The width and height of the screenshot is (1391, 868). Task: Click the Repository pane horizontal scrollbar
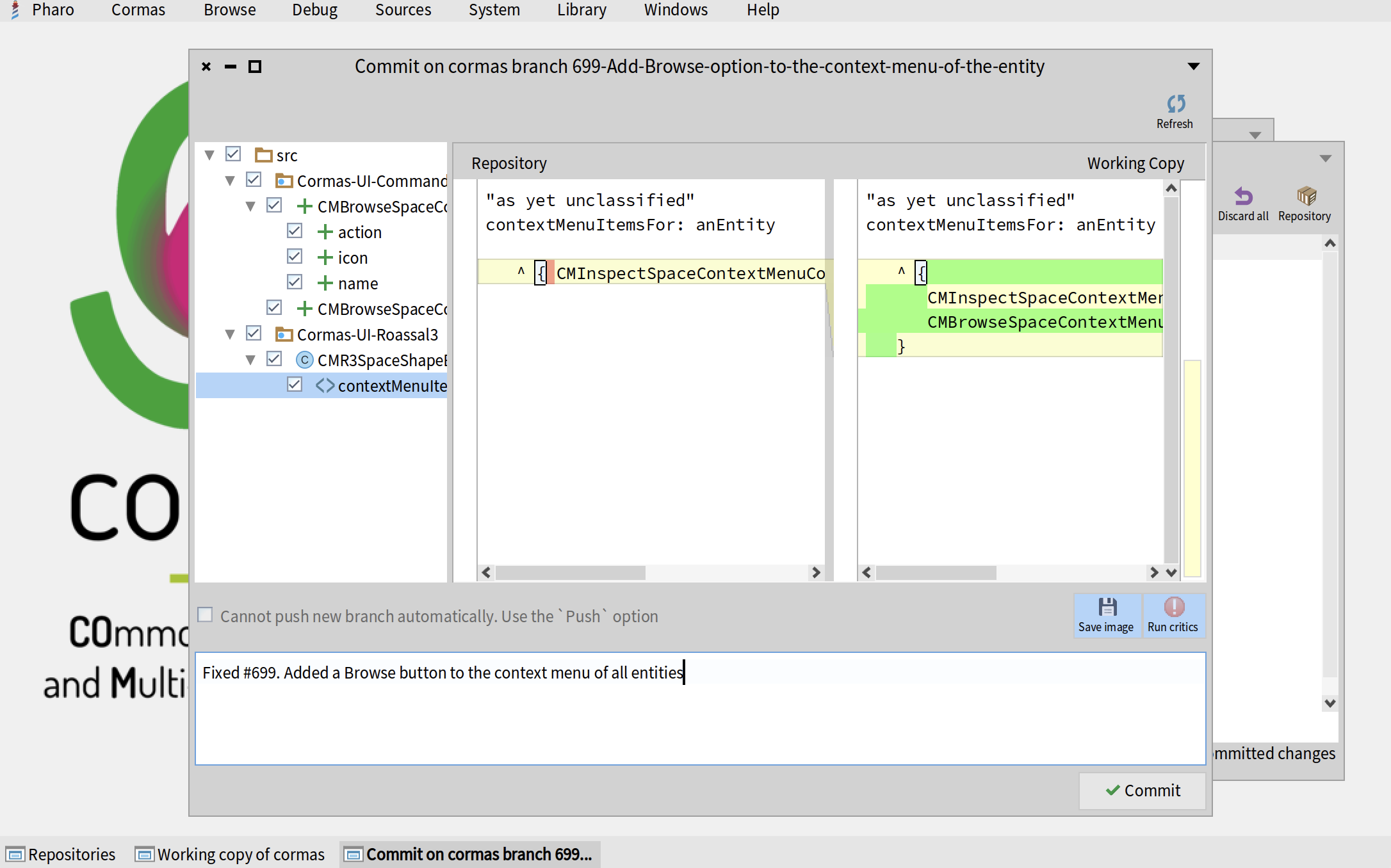point(570,573)
